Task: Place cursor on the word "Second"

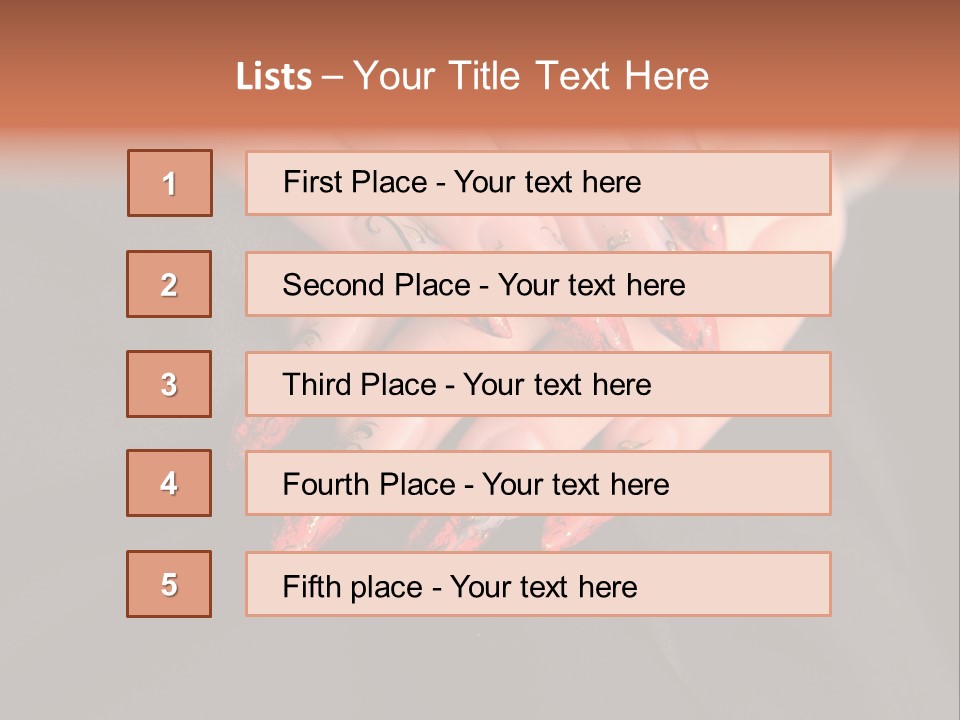Action: coord(335,285)
